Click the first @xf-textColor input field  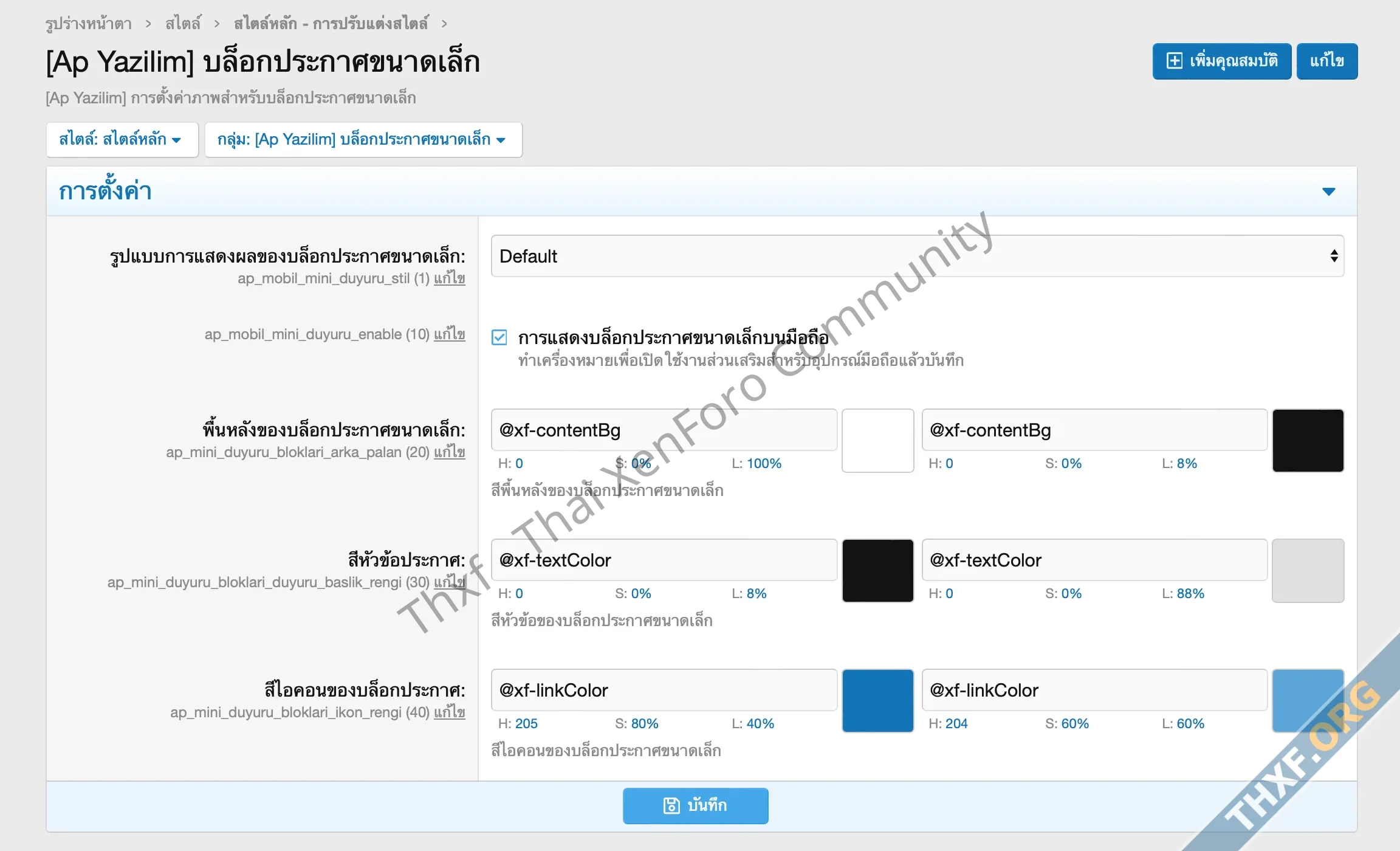(664, 560)
